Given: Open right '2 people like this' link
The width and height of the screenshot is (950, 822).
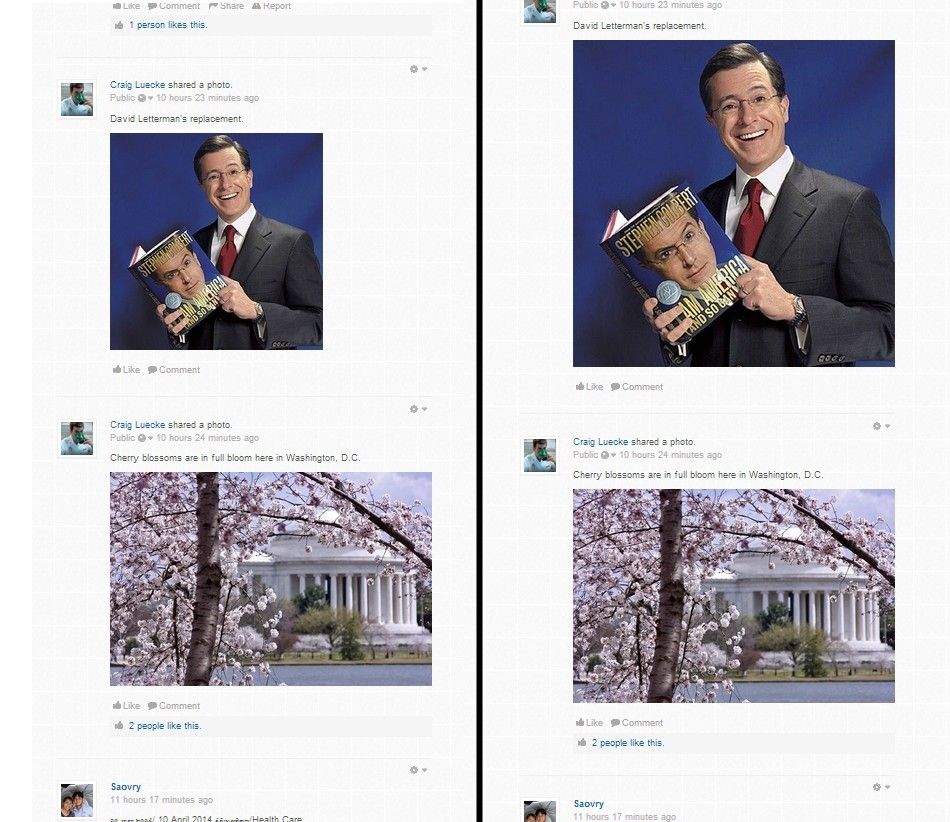Looking at the screenshot, I should (628, 743).
